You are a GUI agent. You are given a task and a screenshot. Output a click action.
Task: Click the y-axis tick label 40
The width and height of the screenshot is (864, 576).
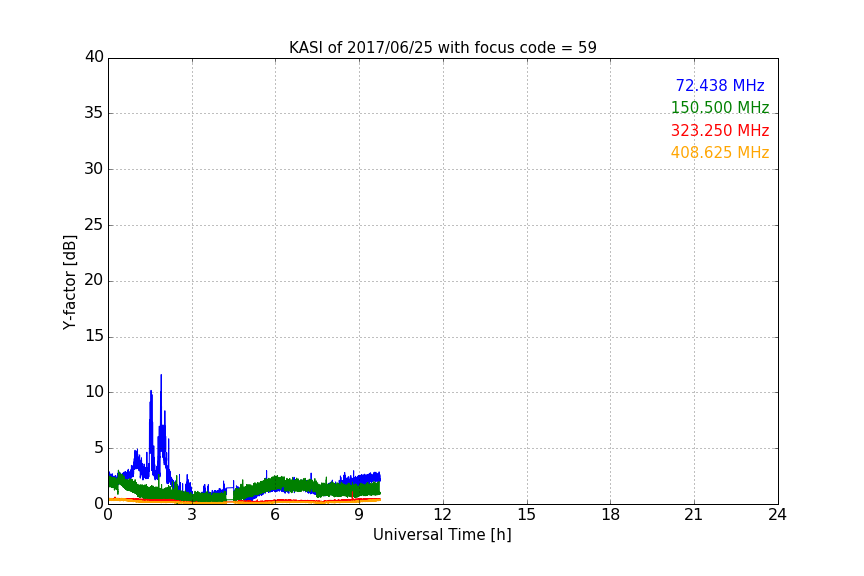[x=94, y=57]
